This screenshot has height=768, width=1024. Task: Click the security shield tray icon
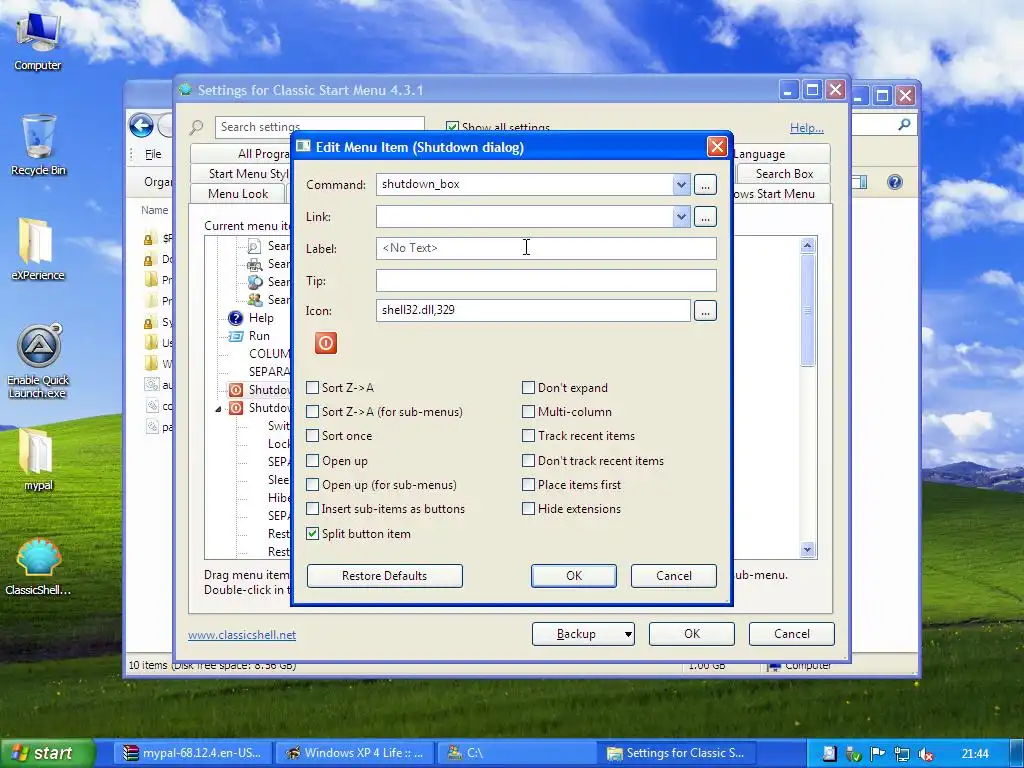853,754
